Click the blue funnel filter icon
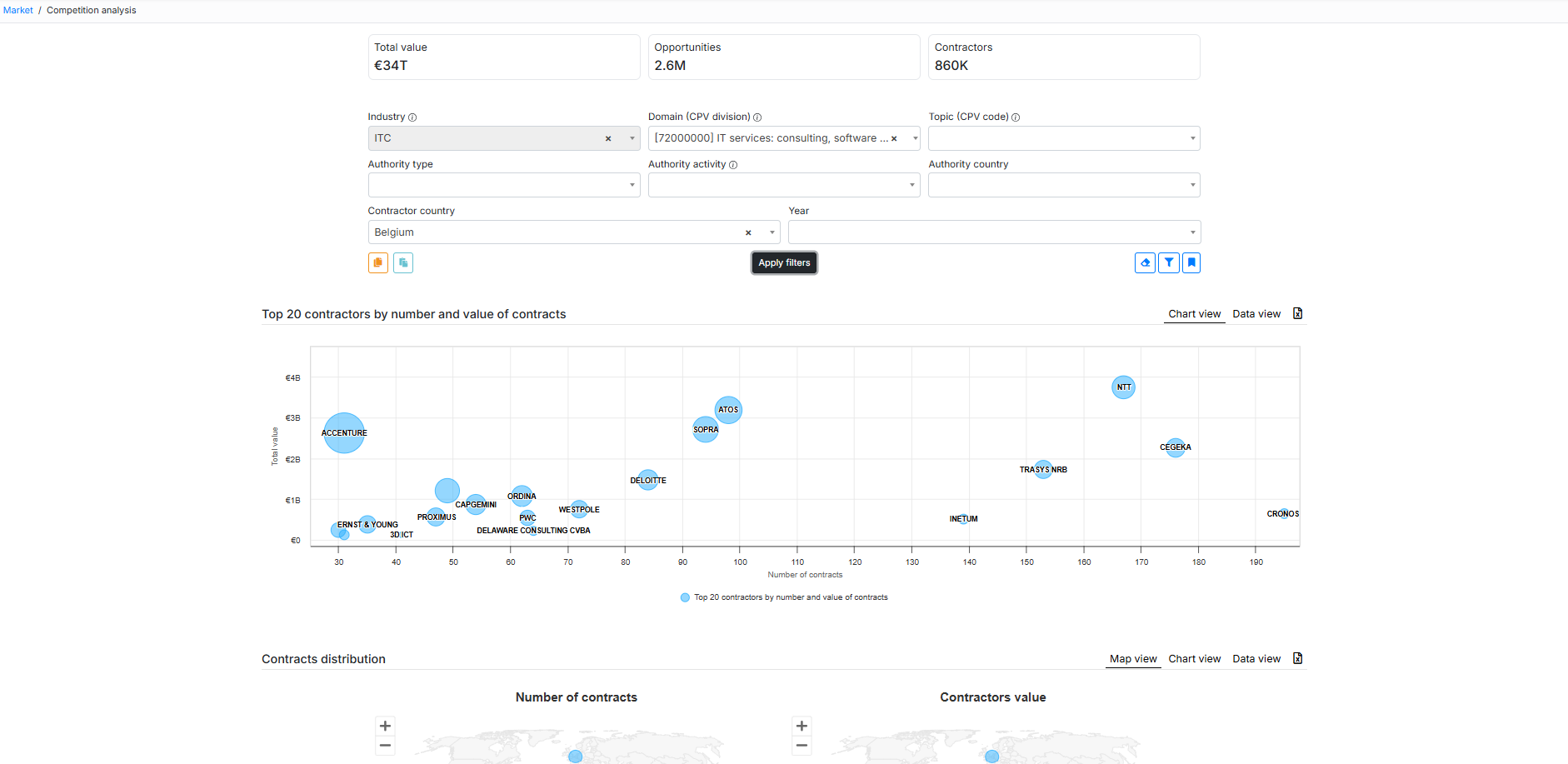 pyautogui.click(x=1169, y=262)
